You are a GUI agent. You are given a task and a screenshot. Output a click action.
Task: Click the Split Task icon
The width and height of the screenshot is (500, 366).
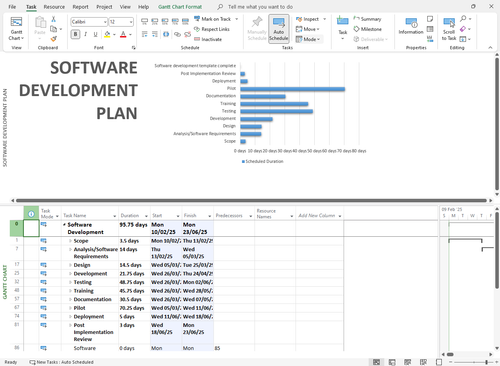pos(166,34)
